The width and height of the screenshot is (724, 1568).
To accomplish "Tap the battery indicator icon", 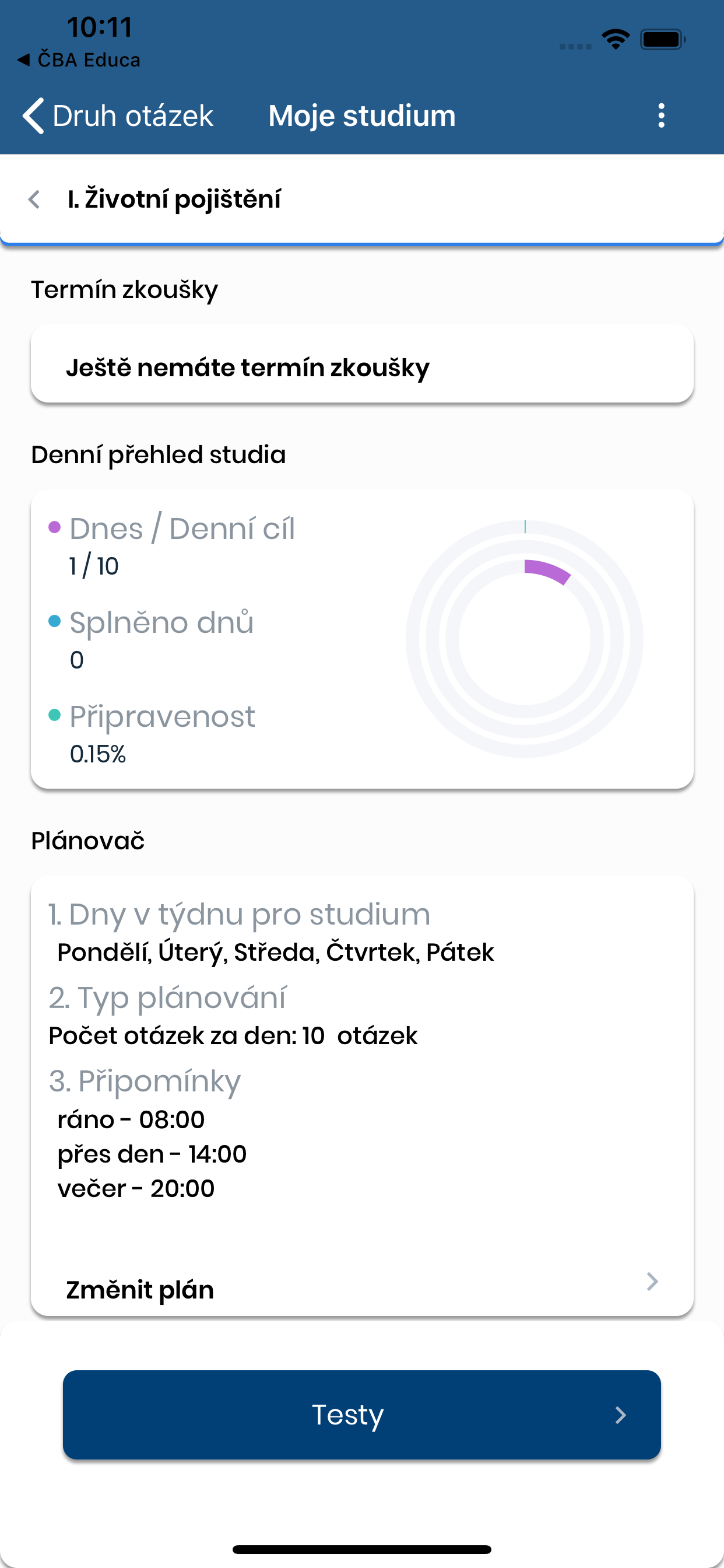I will point(663,40).
